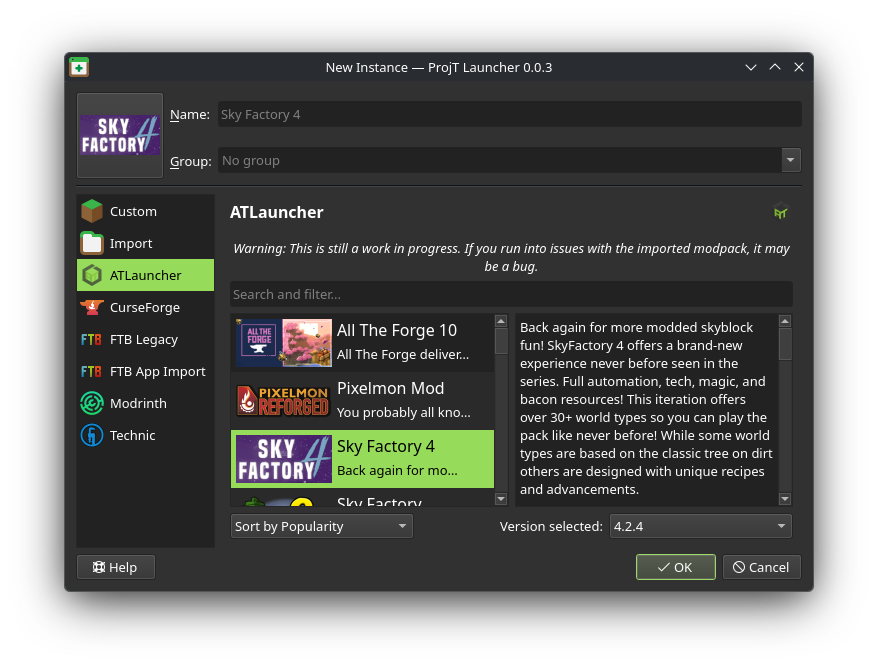
Task: Open the version selected dropdown
Action: click(700, 525)
